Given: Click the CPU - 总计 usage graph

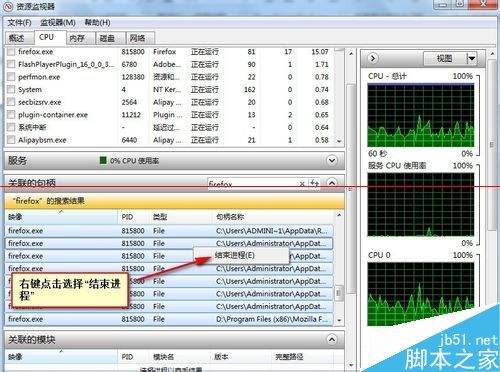Looking at the screenshot, I should [421, 115].
